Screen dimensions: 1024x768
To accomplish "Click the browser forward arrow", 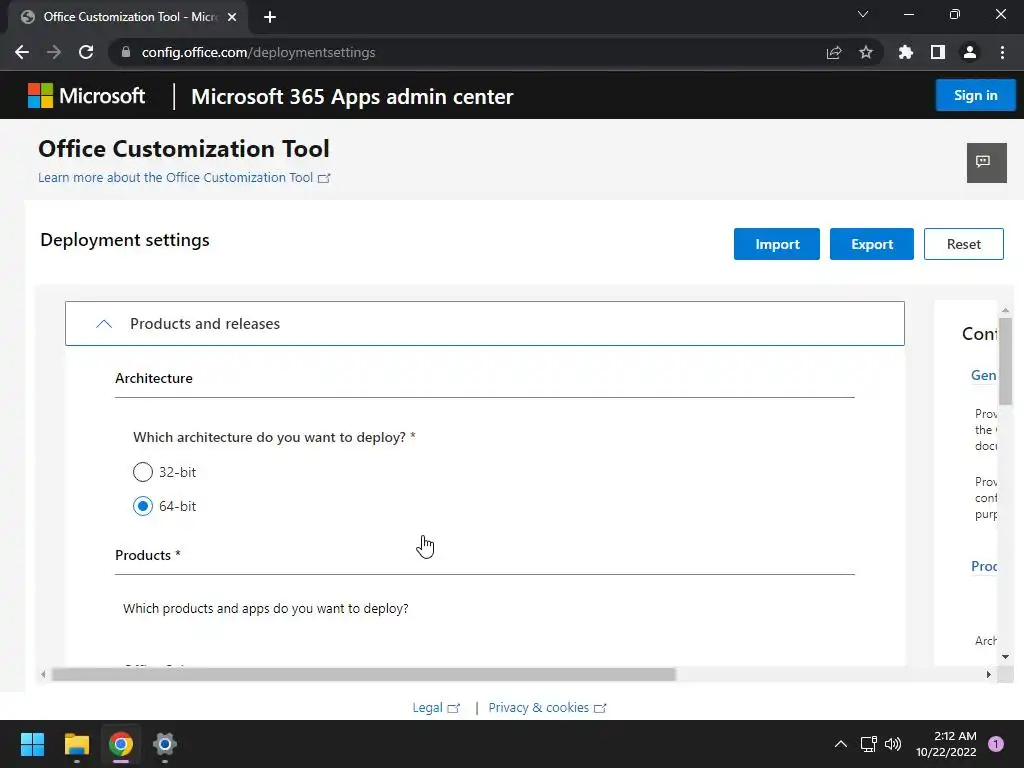I will (54, 52).
